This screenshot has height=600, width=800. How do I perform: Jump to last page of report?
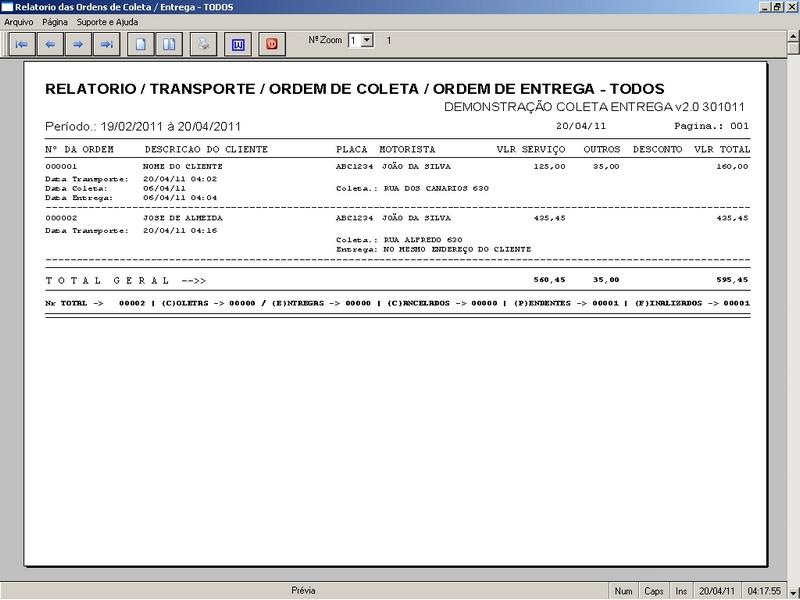point(107,44)
